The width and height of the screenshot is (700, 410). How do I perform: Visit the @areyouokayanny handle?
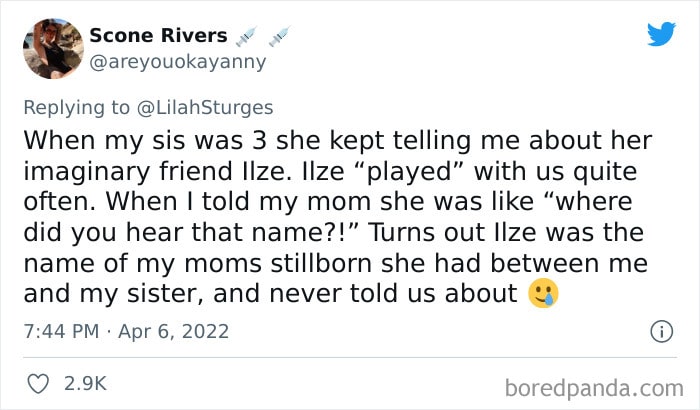point(178,62)
